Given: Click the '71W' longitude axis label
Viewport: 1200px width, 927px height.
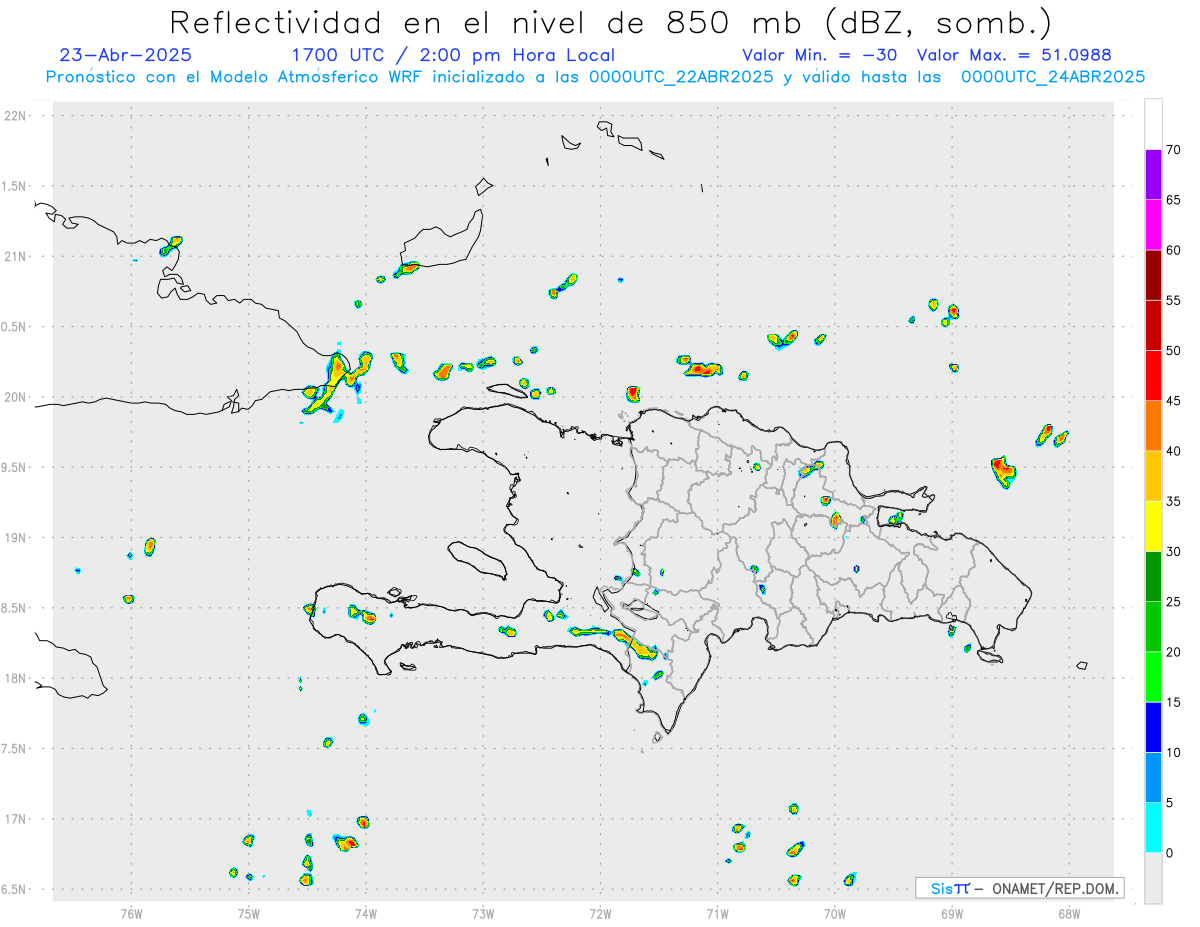Looking at the screenshot, I should (x=717, y=912).
